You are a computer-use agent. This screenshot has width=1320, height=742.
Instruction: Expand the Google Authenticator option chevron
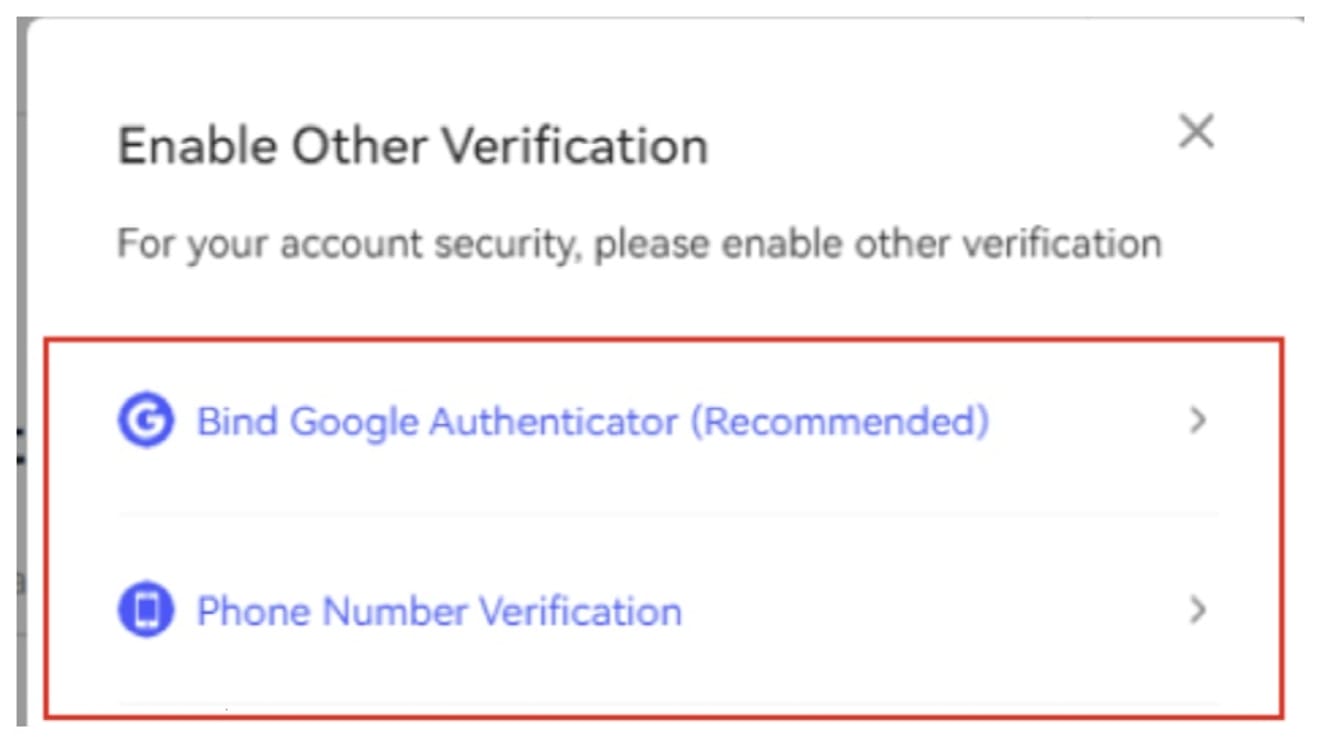click(1197, 421)
